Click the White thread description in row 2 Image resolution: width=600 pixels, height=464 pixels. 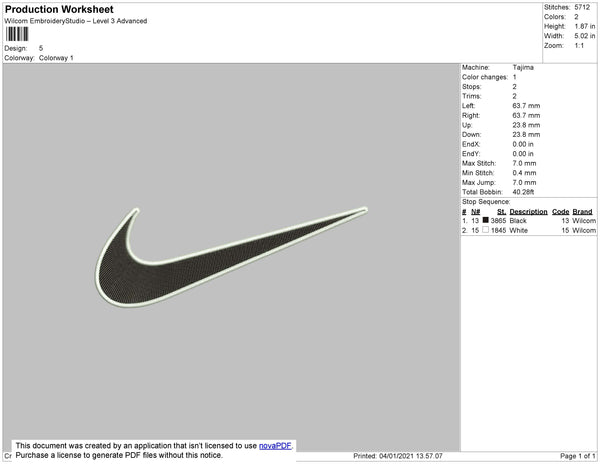[518, 230]
